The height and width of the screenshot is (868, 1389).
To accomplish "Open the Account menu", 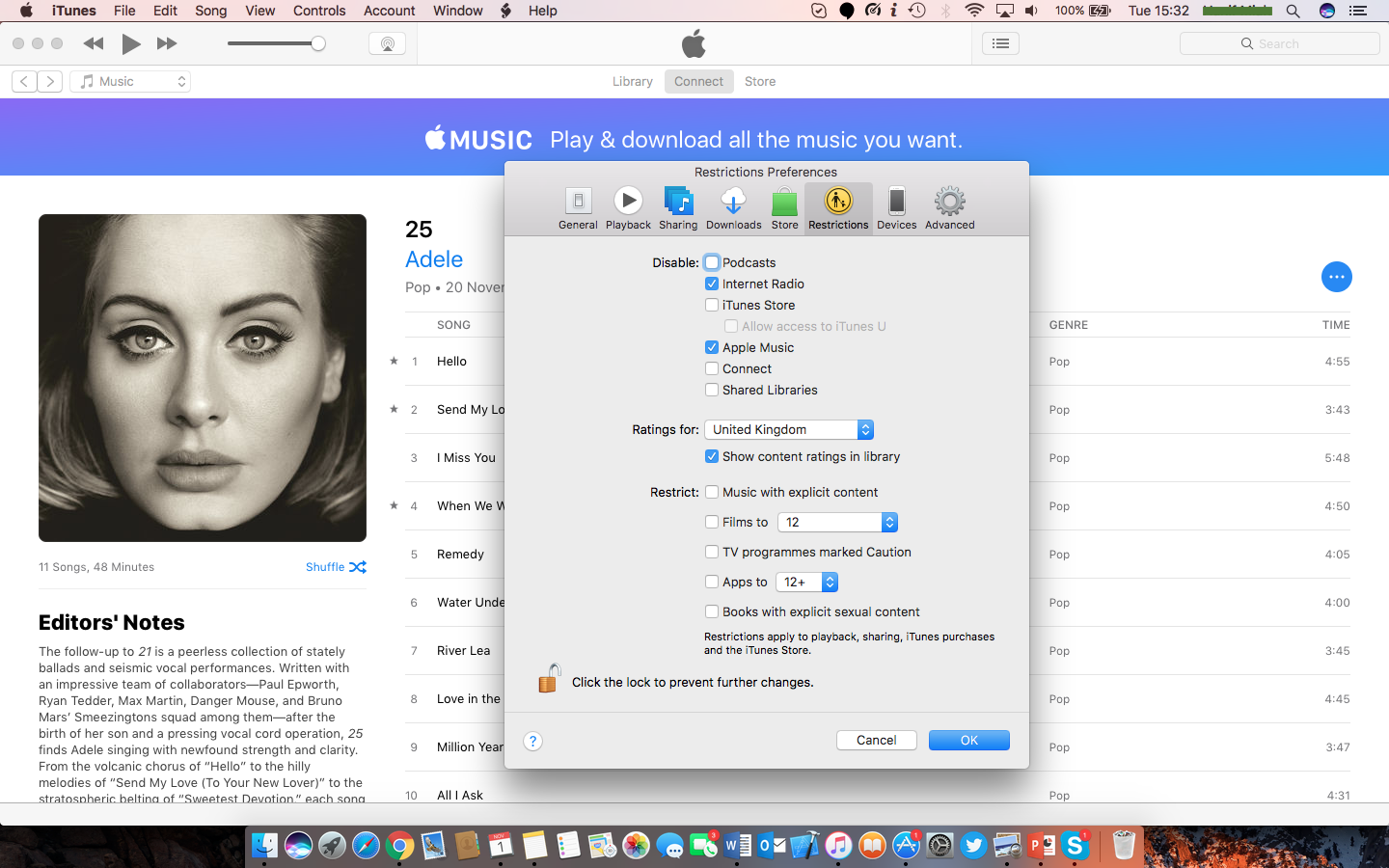I will [x=389, y=11].
